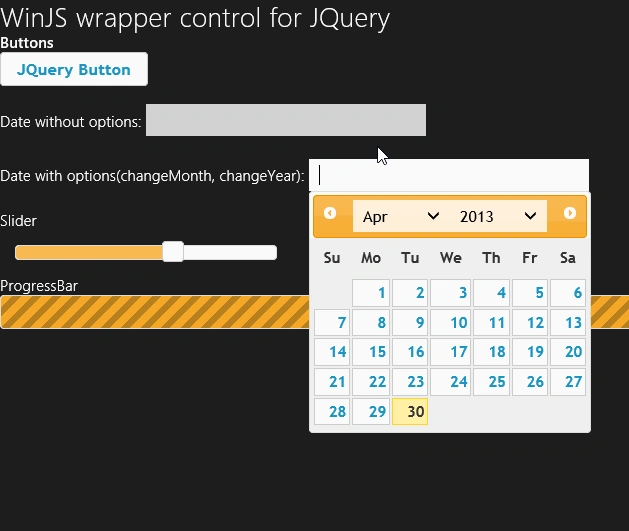Go to previous month in datepicker

330,213
